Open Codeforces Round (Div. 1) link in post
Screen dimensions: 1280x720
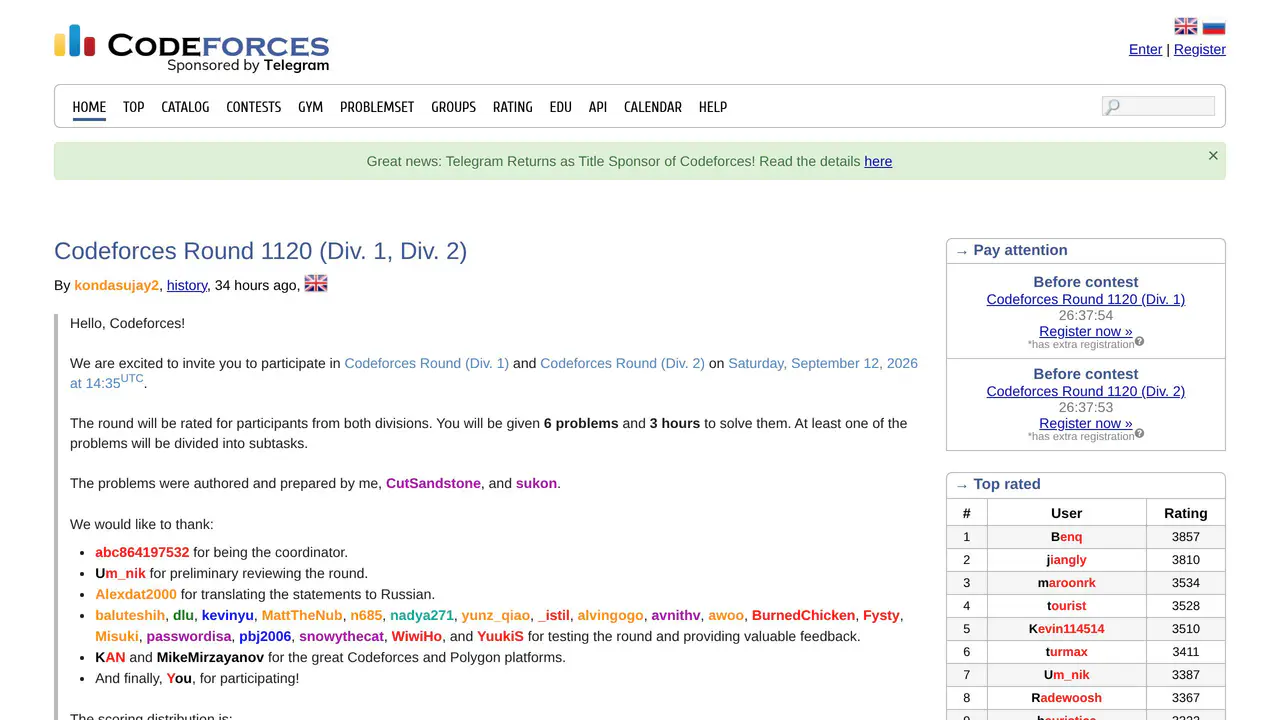click(427, 363)
